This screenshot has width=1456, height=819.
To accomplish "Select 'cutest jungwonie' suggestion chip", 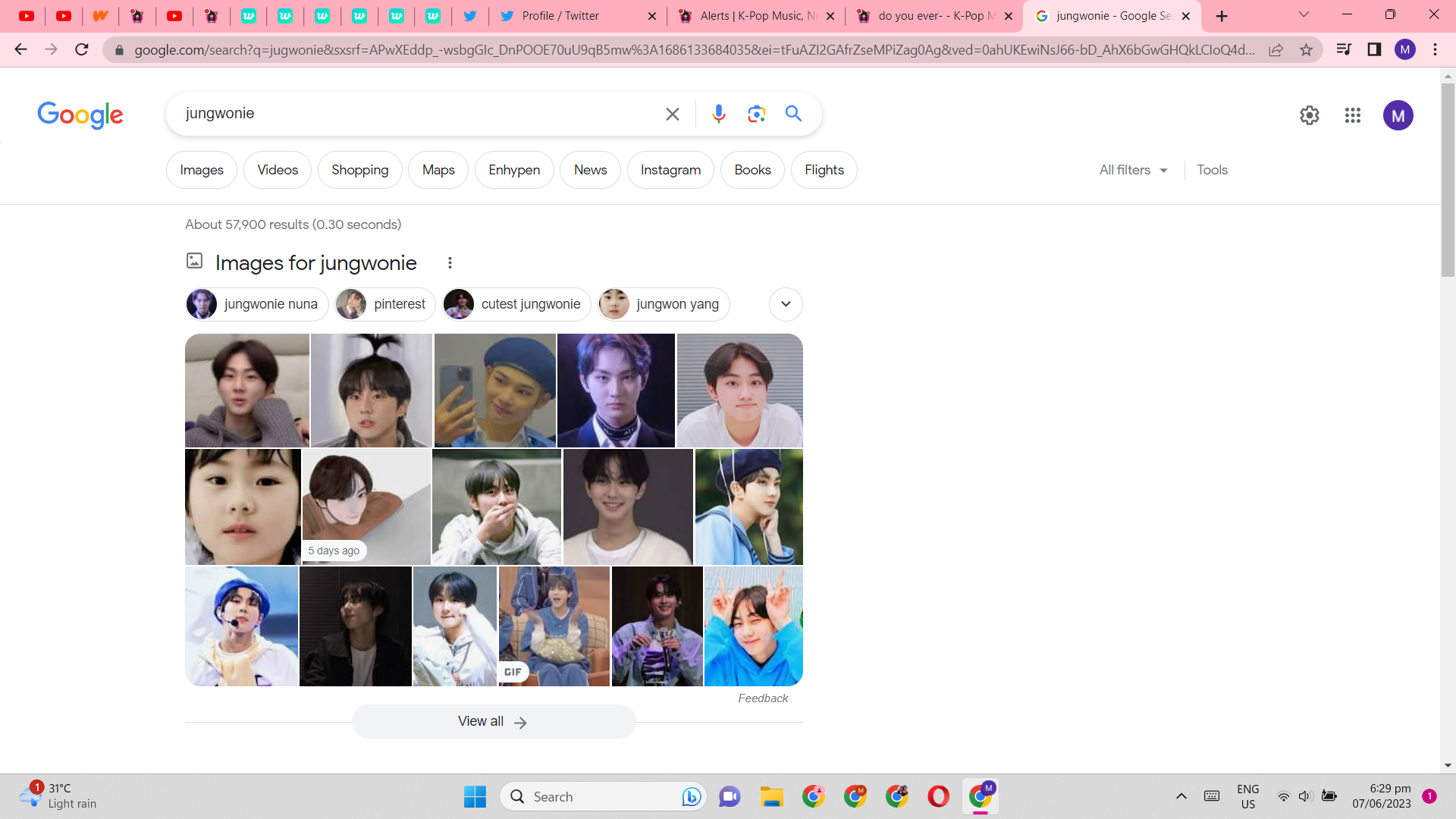I will [x=516, y=304].
